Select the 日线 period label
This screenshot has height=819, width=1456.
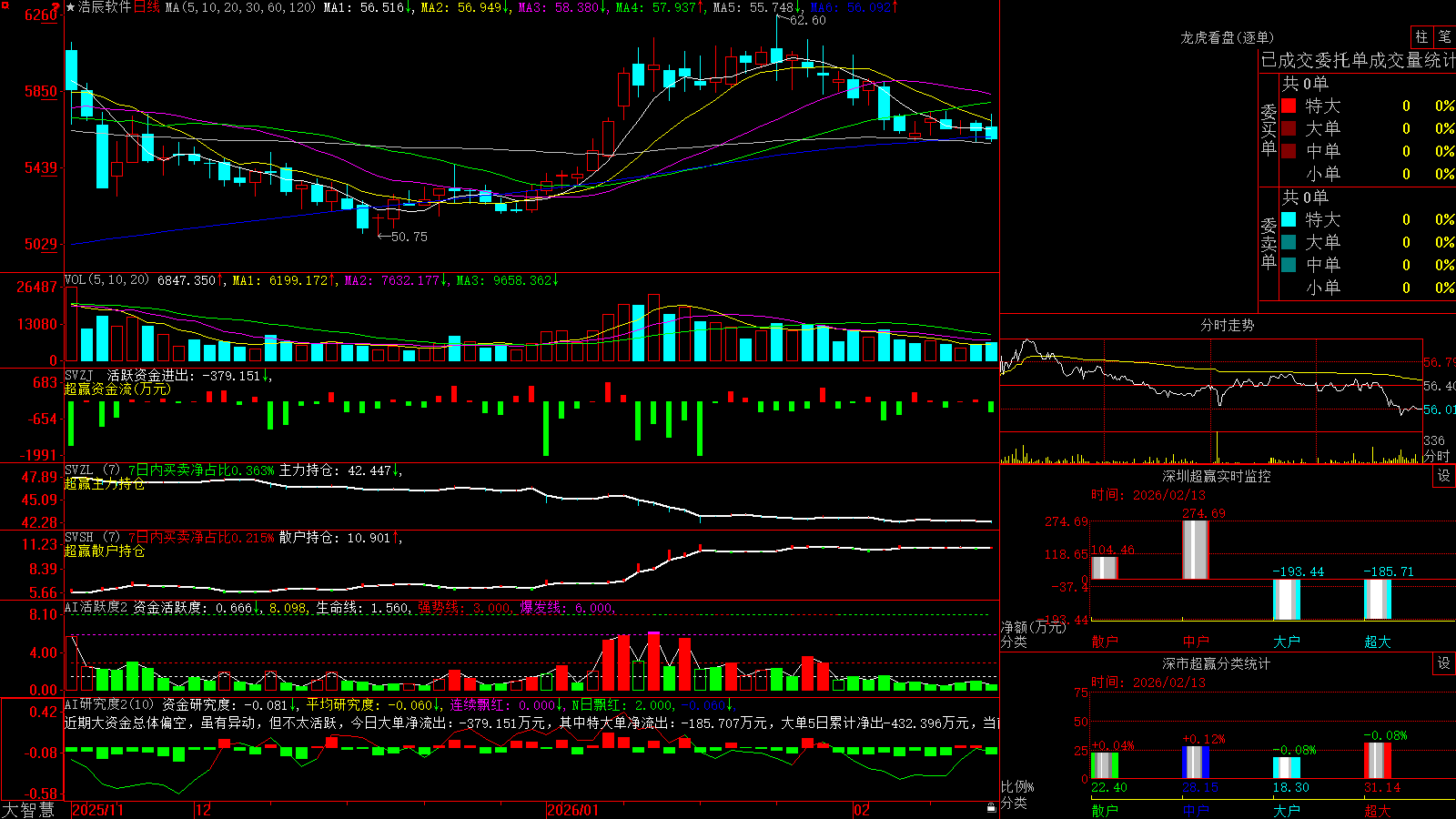click(147, 7)
